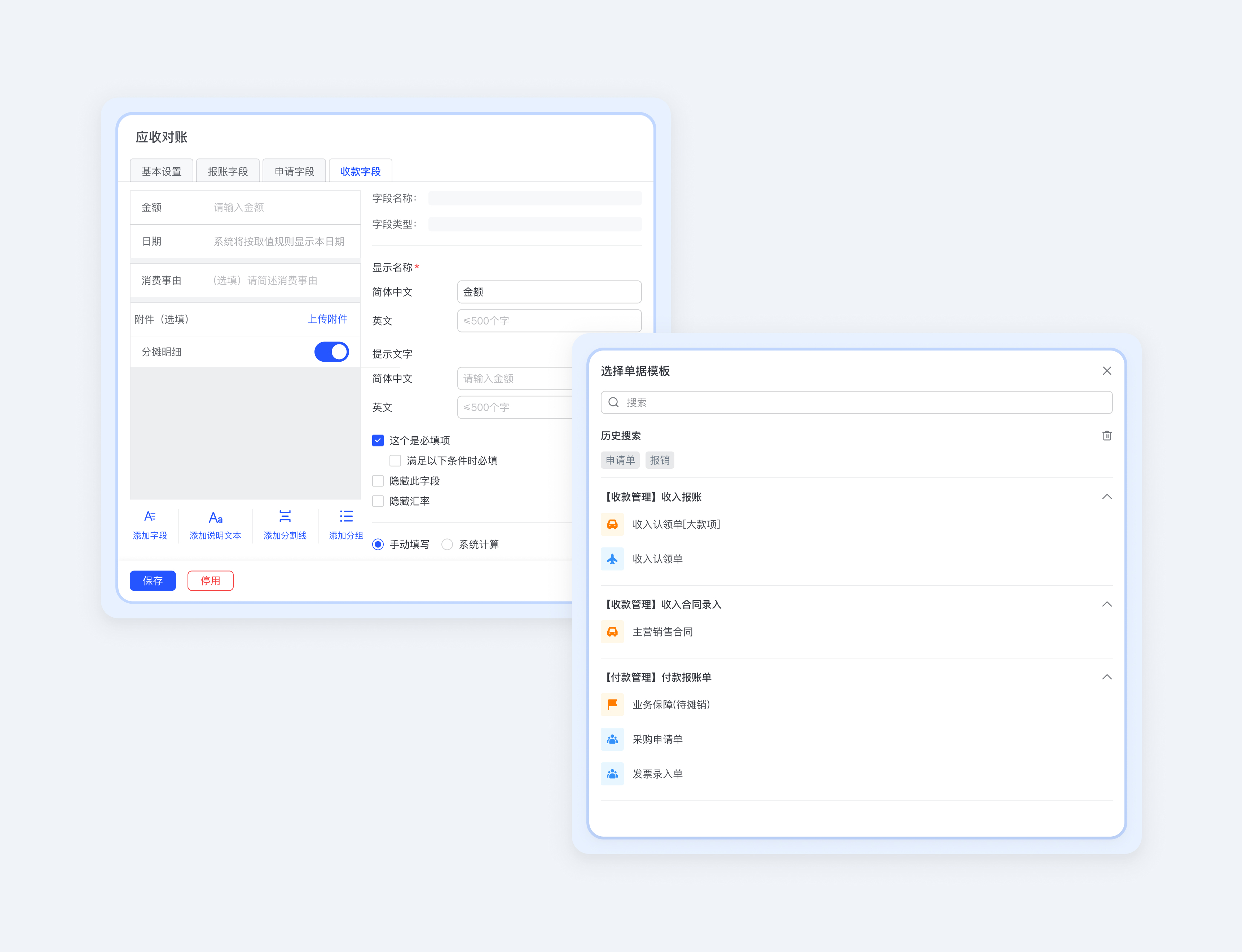Switch to the 报账字段 tab
The height and width of the screenshot is (952, 1242).
pos(228,171)
